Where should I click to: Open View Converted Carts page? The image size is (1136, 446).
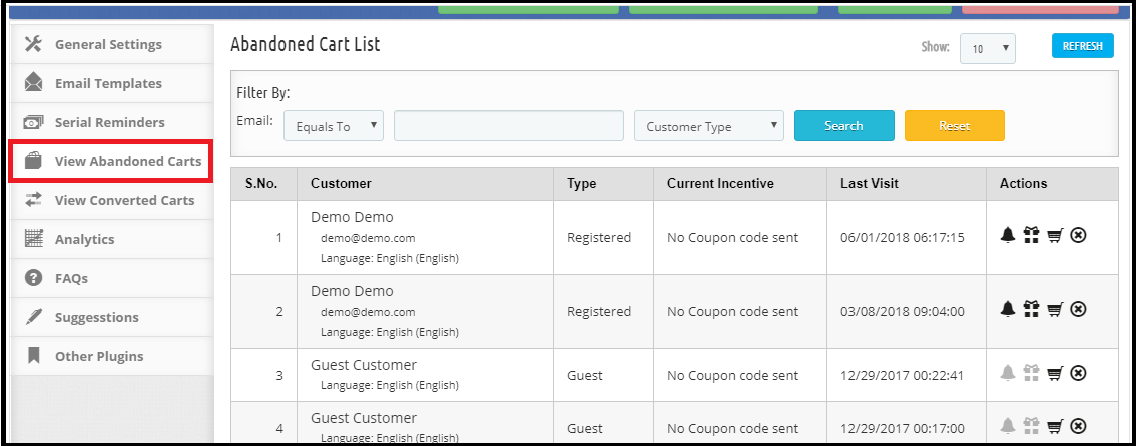click(124, 200)
